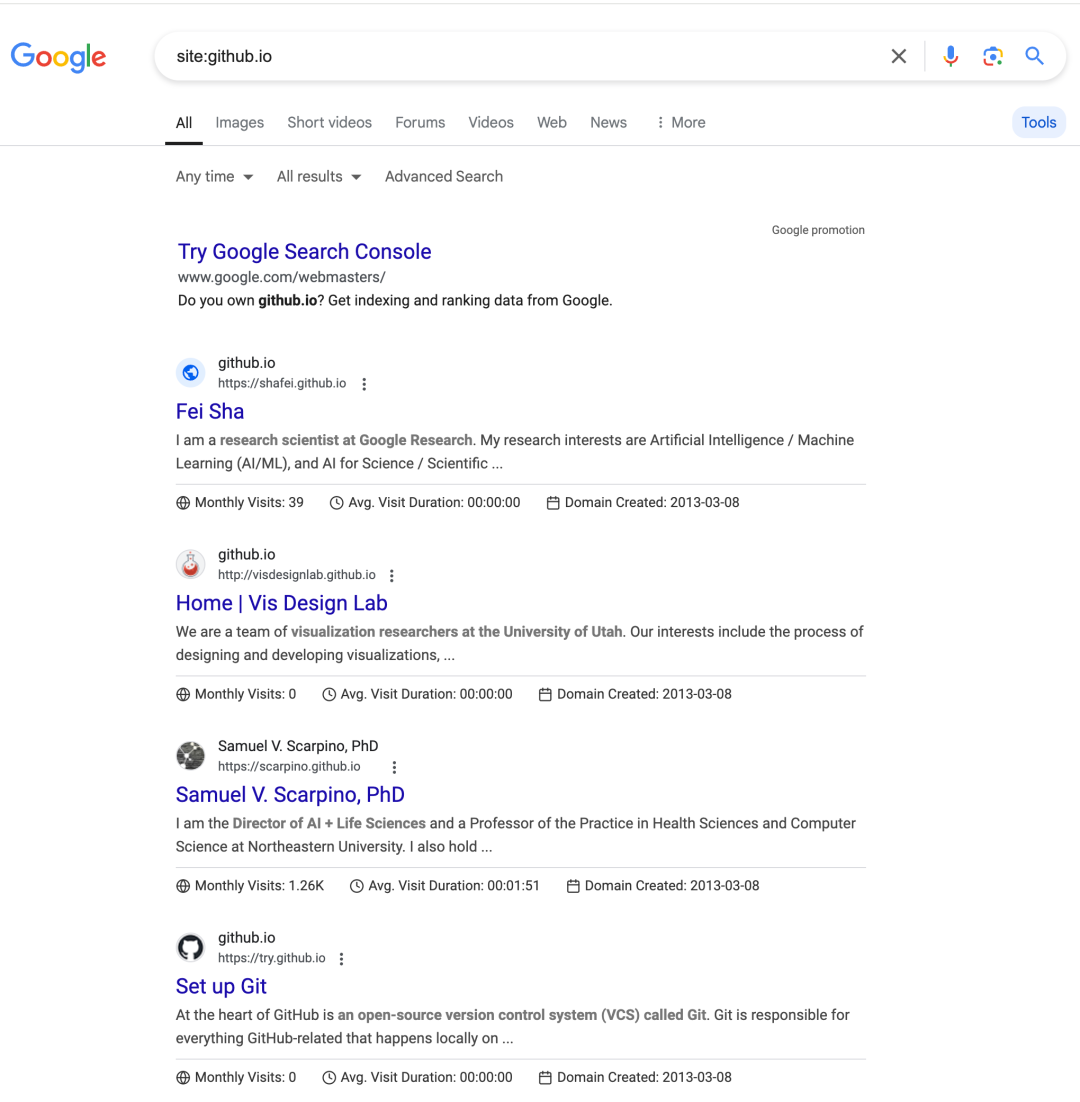Open options menu beside try.github.io
Viewport: 1080px width, 1102px height.
[x=341, y=959]
